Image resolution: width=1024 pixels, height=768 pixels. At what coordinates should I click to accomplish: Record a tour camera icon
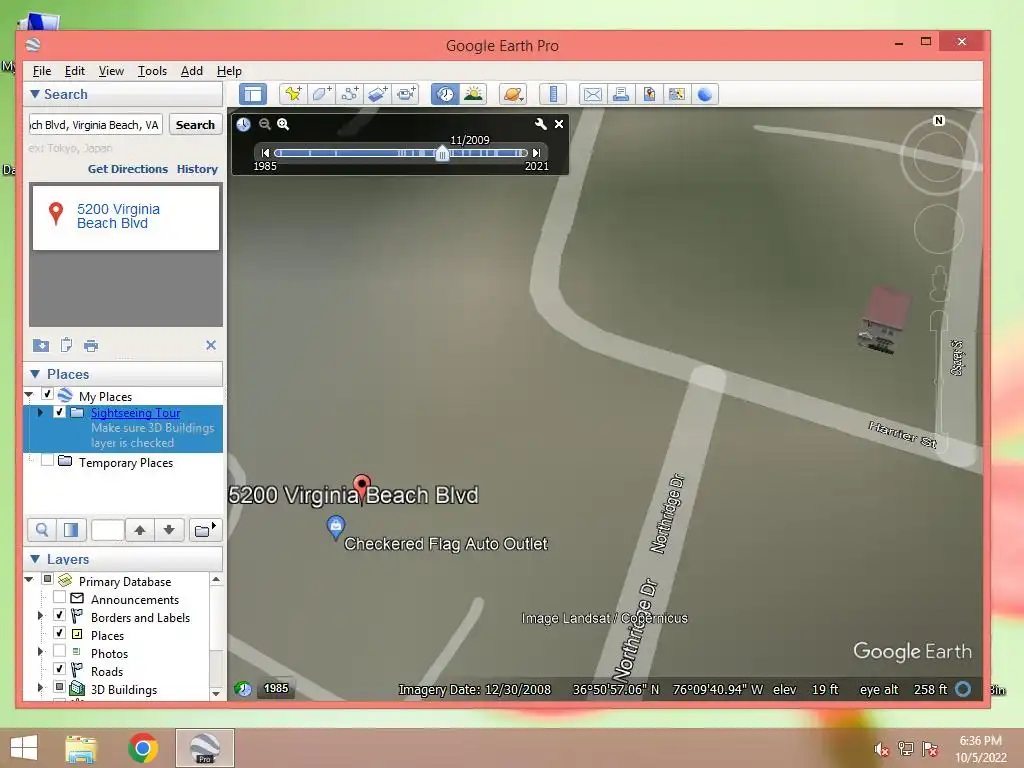(x=406, y=94)
